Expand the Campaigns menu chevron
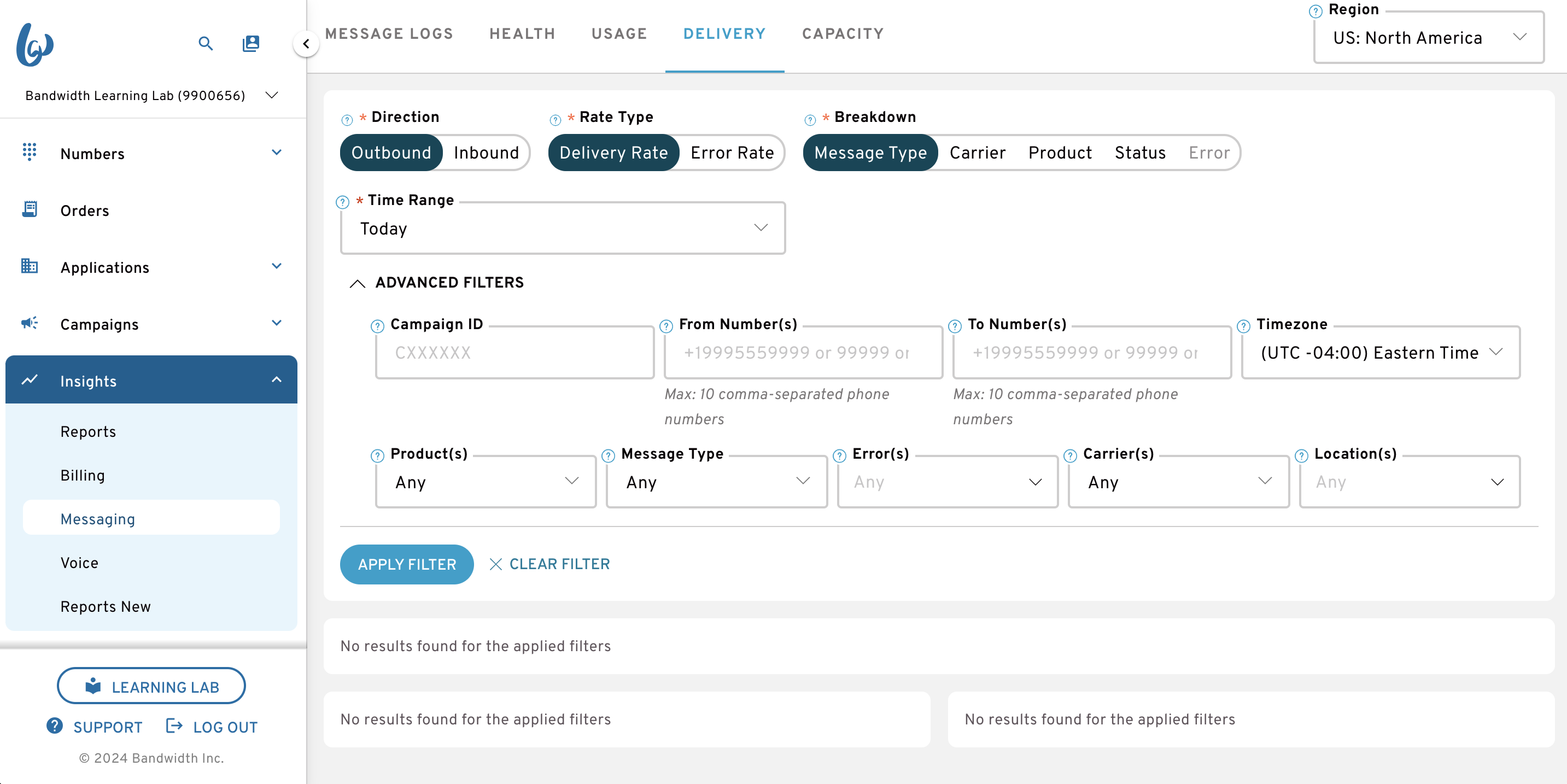This screenshot has height=784, width=1567. [x=276, y=323]
